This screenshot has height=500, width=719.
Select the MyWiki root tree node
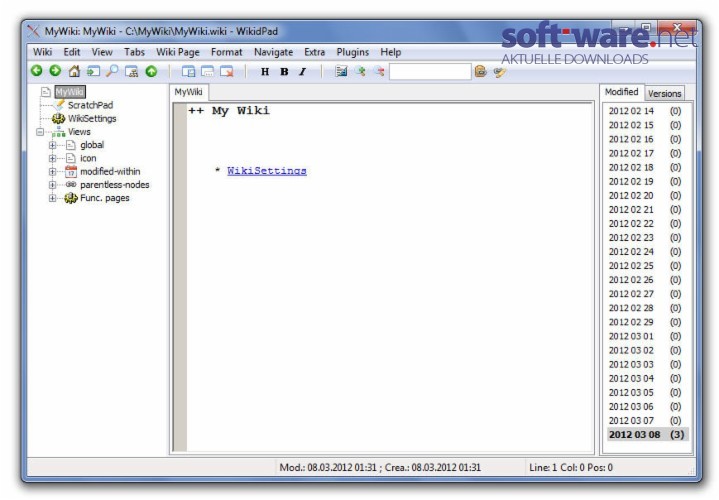point(70,92)
